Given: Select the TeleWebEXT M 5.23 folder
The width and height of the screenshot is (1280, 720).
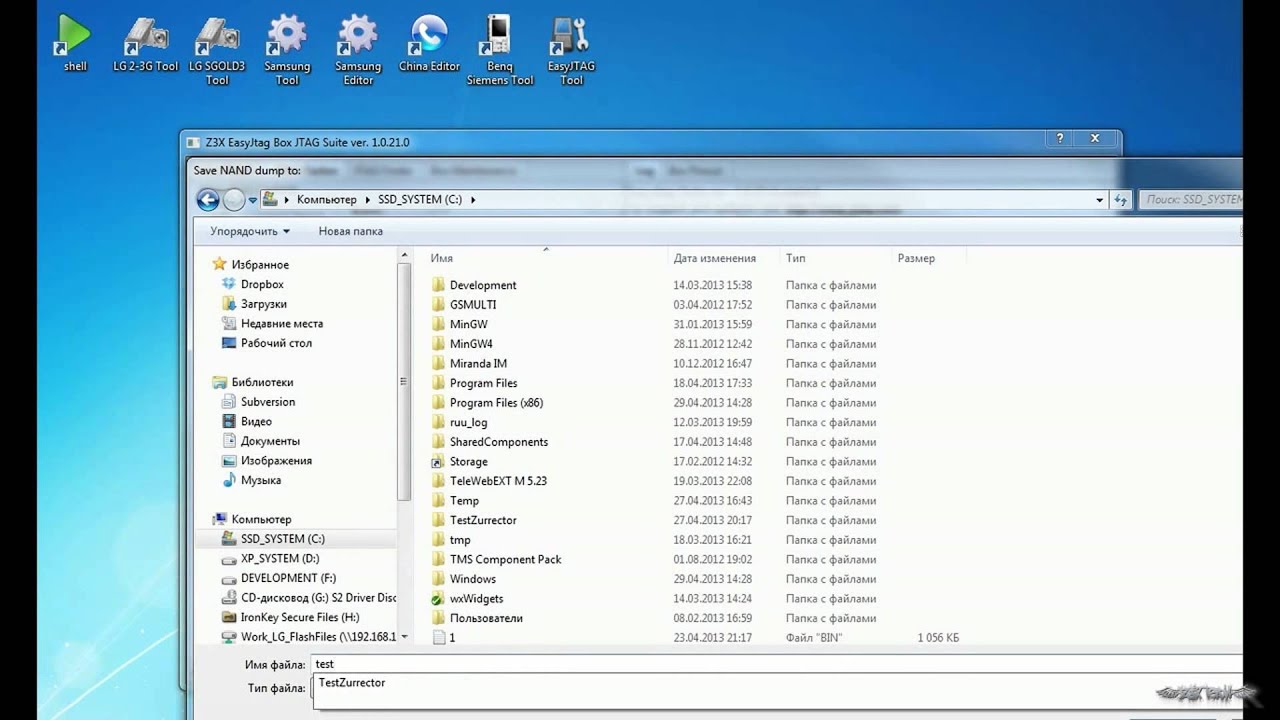Looking at the screenshot, I should pyautogui.click(x=498, y=481).
